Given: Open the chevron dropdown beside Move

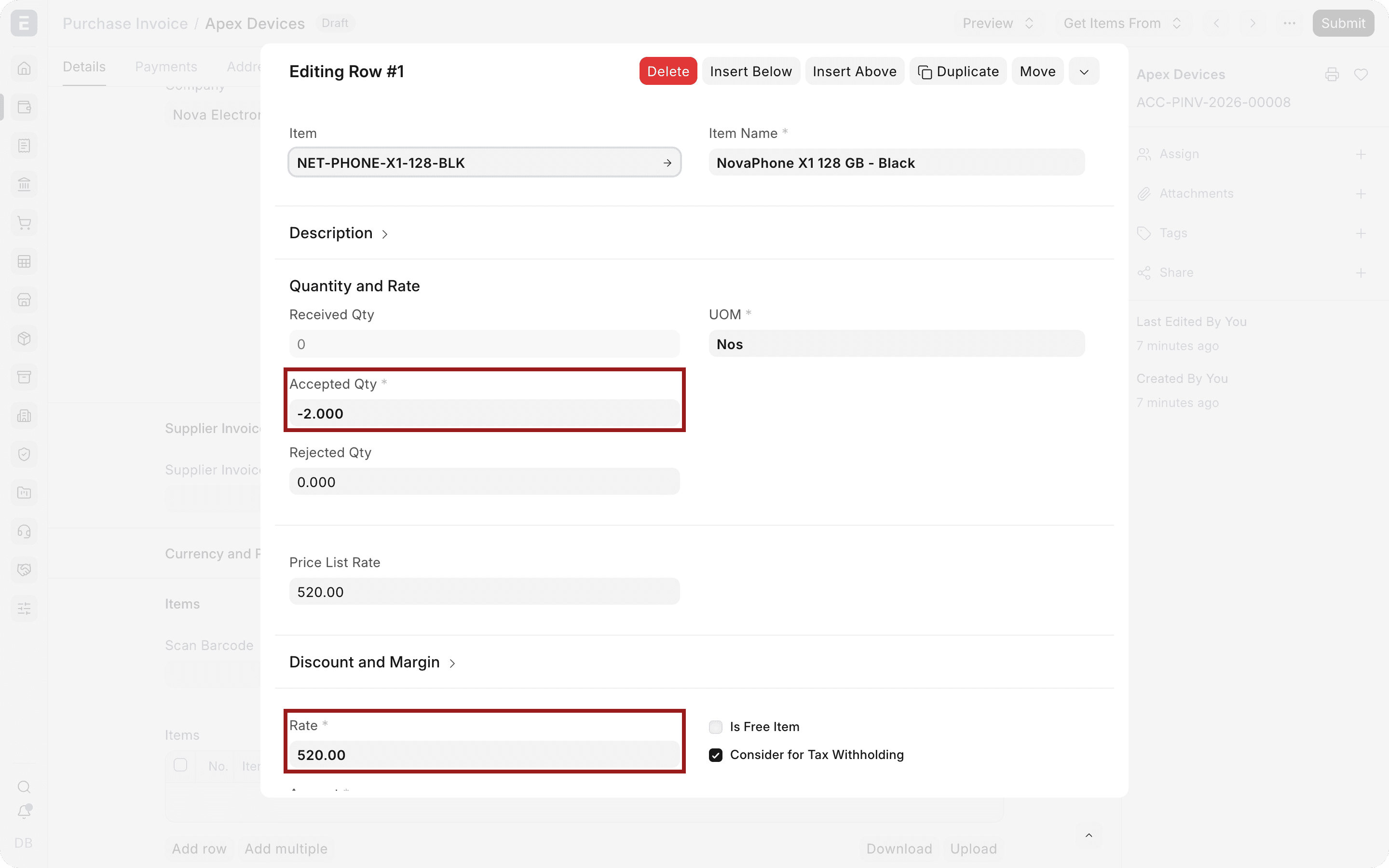Looking at the screenshot, I should 1084,72.
